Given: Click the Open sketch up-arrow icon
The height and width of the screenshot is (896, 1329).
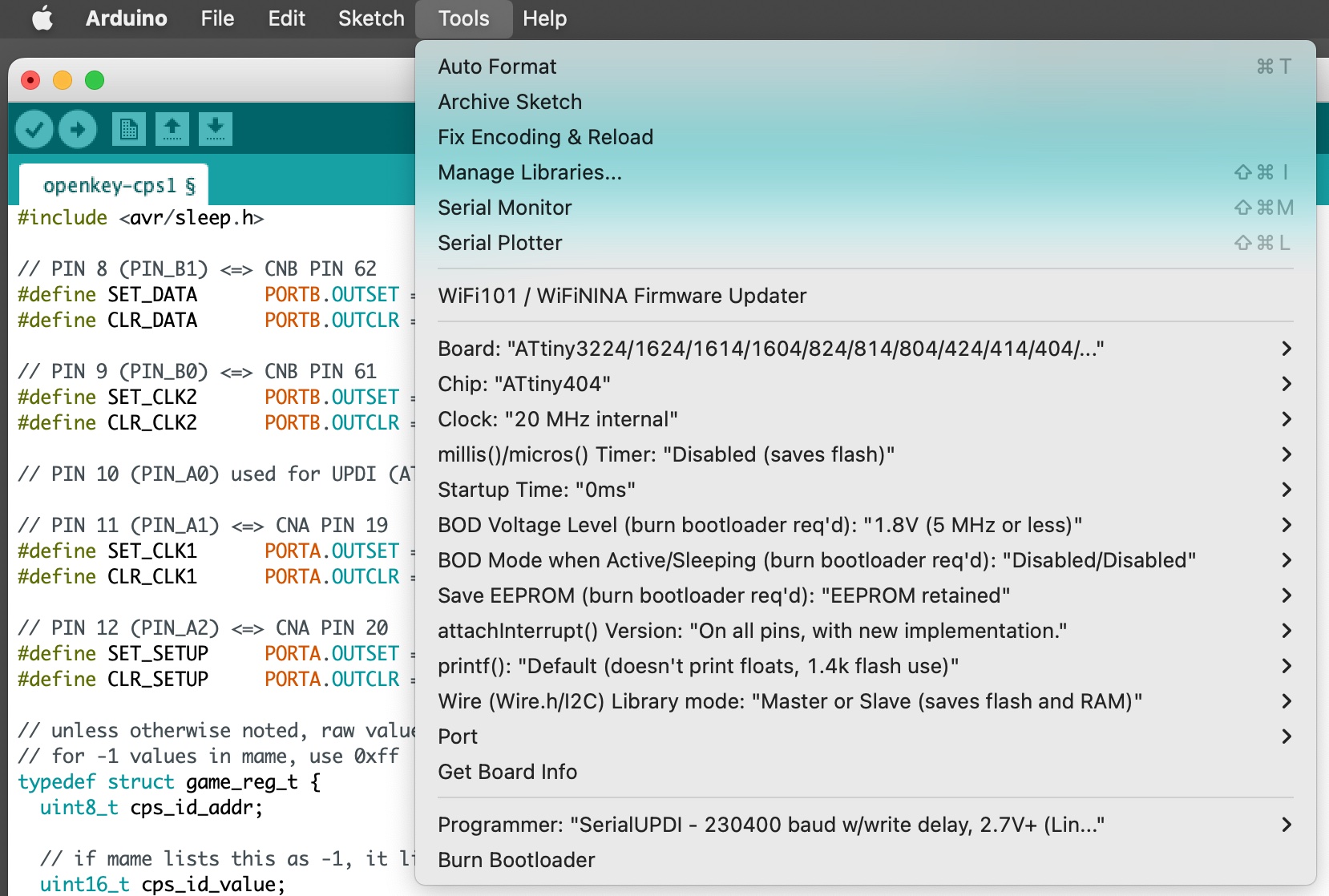Looking at the screenshot, I should point(172,129).
